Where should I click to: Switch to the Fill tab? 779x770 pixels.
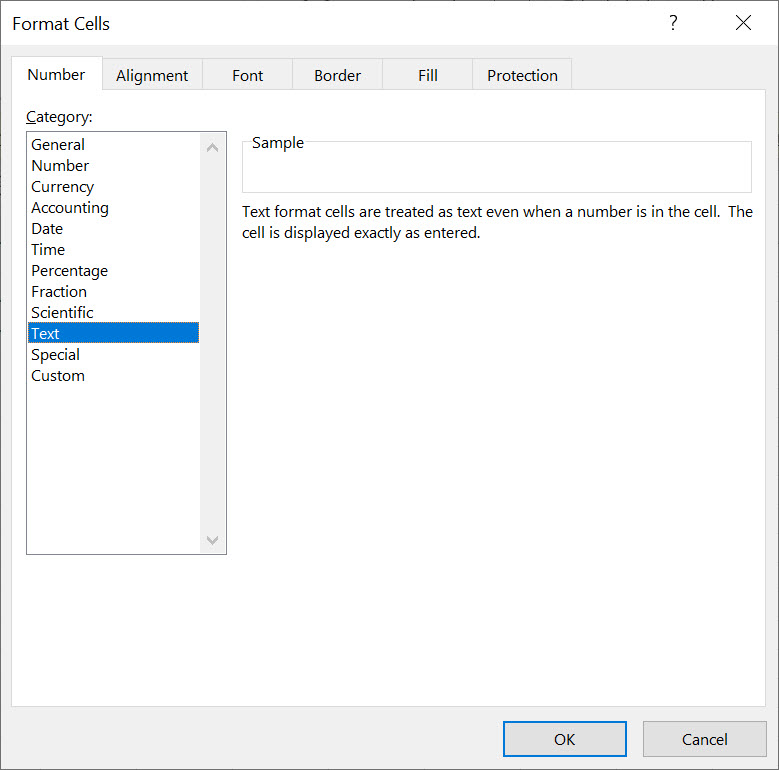tap(427, 76)
